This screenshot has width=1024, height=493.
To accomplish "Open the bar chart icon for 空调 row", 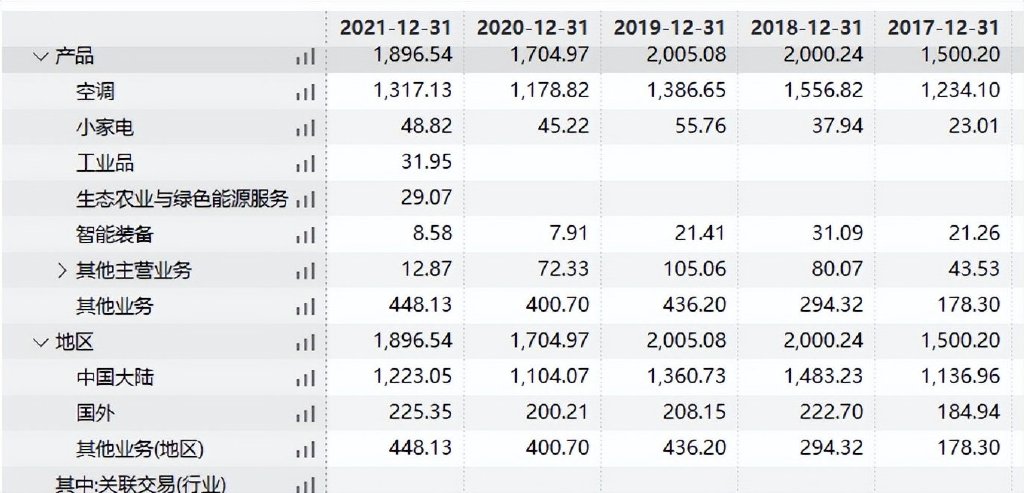I will (x=304, y=93).
